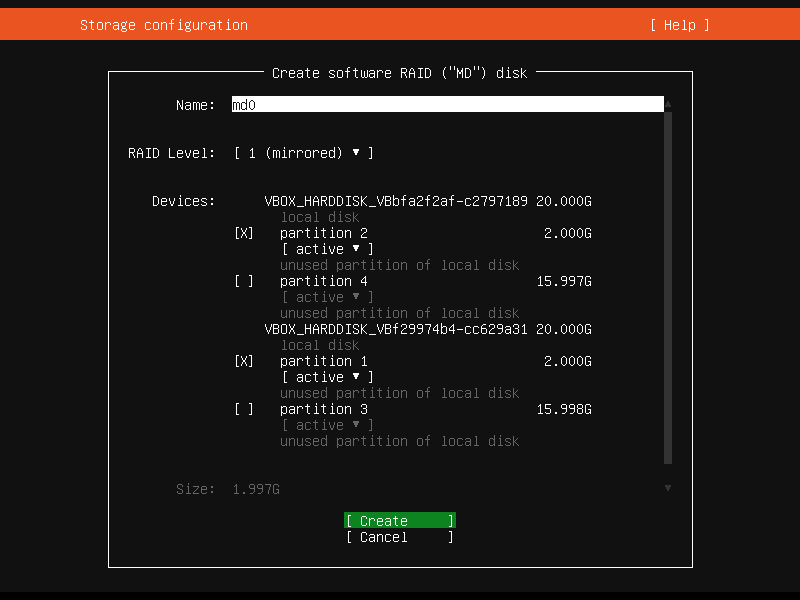Click the Devices label
Viewport: 800px width, 600px height.
pos(184,201)
